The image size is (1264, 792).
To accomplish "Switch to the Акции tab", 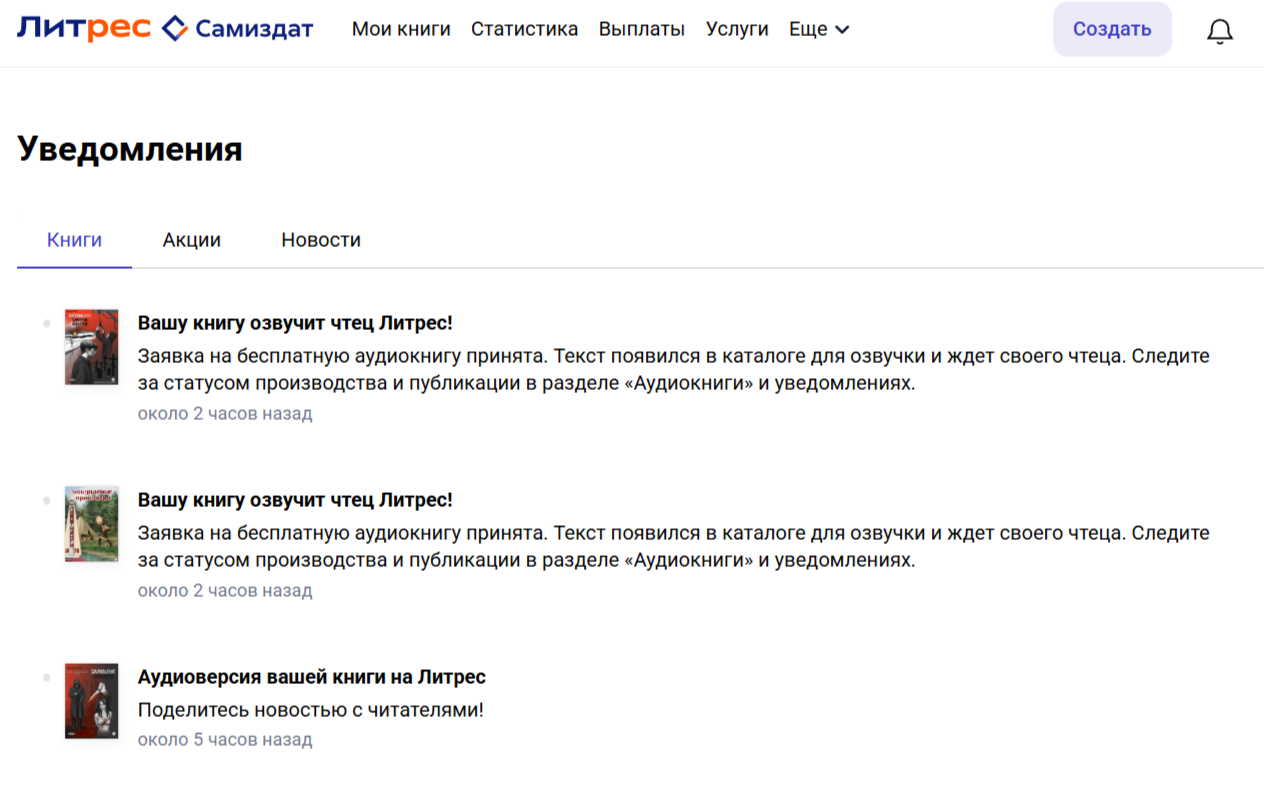I will tap(191, 240).
